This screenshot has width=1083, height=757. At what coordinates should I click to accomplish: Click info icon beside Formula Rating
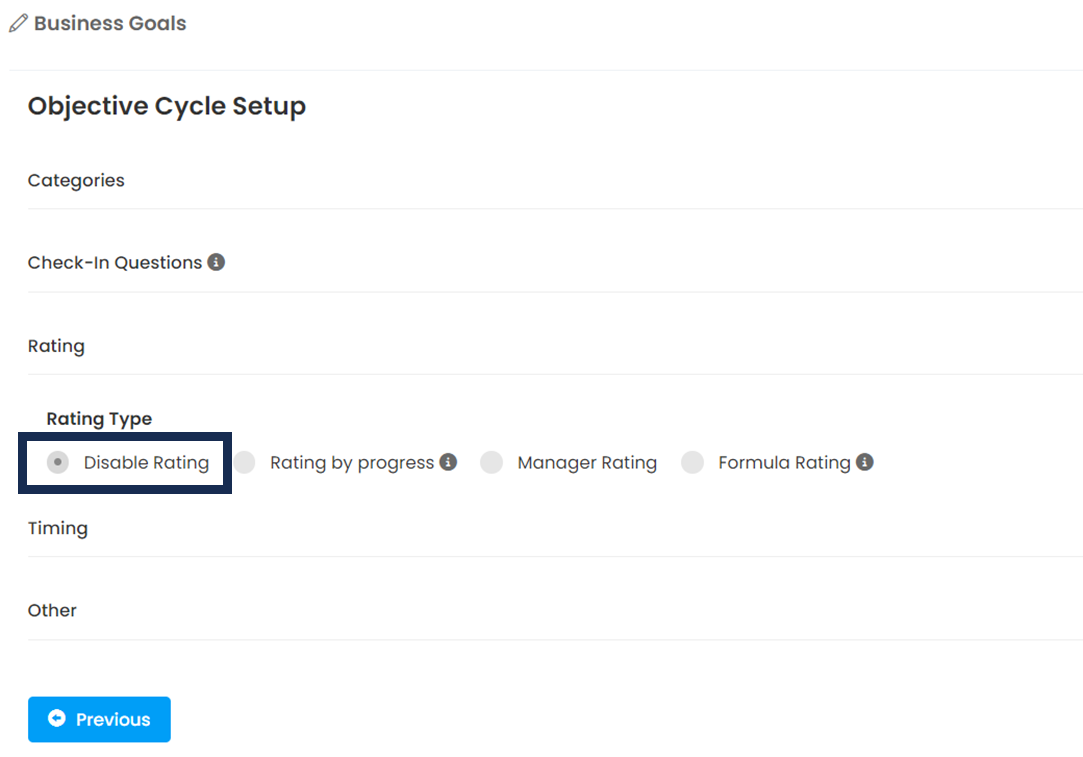[x=865, y=462]
